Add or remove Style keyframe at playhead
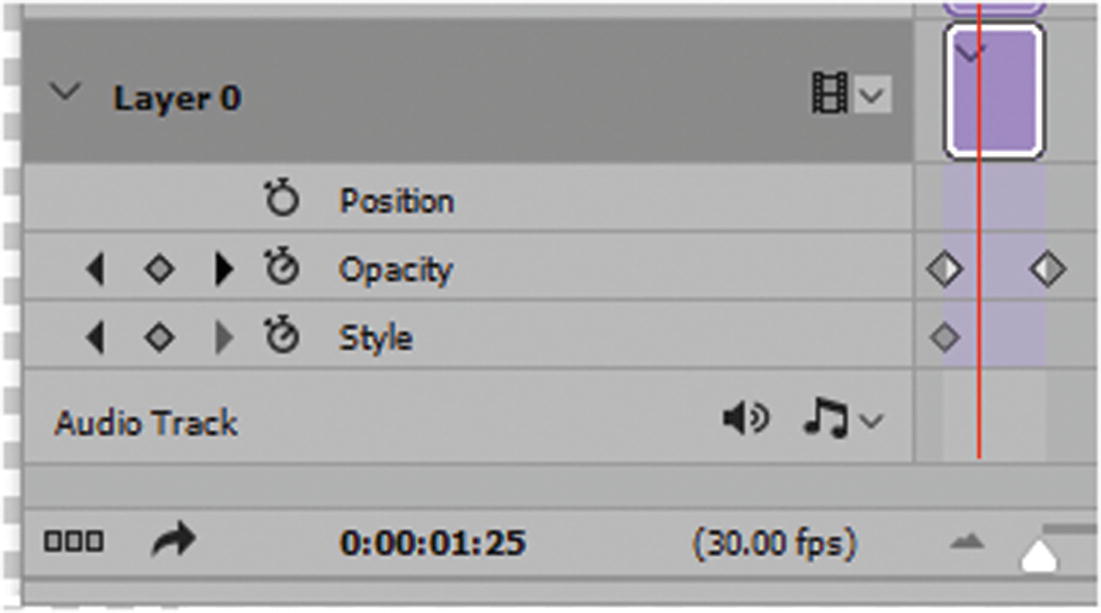The image size is (1101, 613). click(x=159, y=338)
